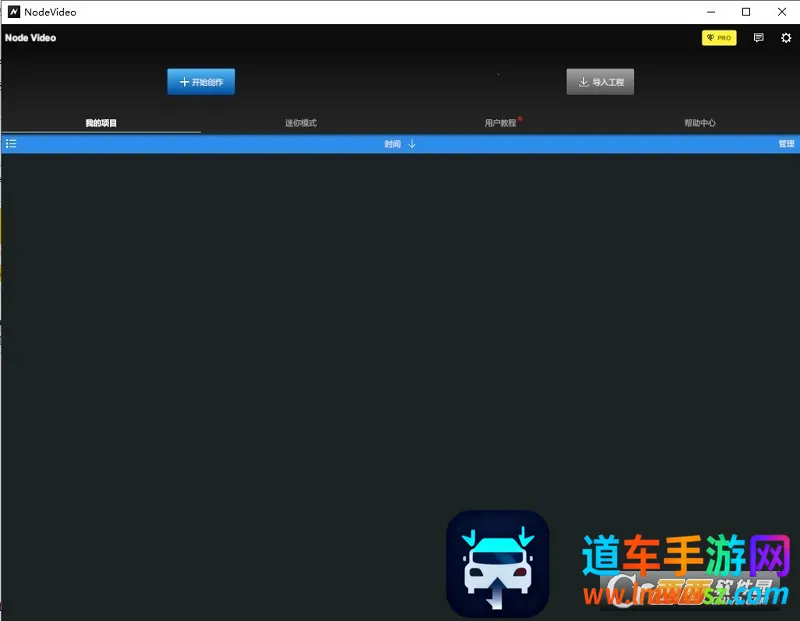Open the messages feedback icon

coord(758,38)
